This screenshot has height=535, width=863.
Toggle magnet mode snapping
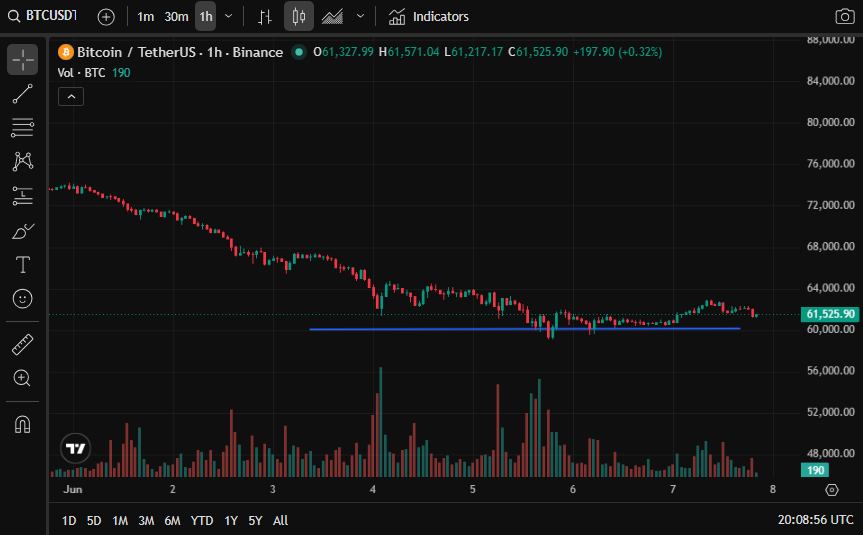23,424
